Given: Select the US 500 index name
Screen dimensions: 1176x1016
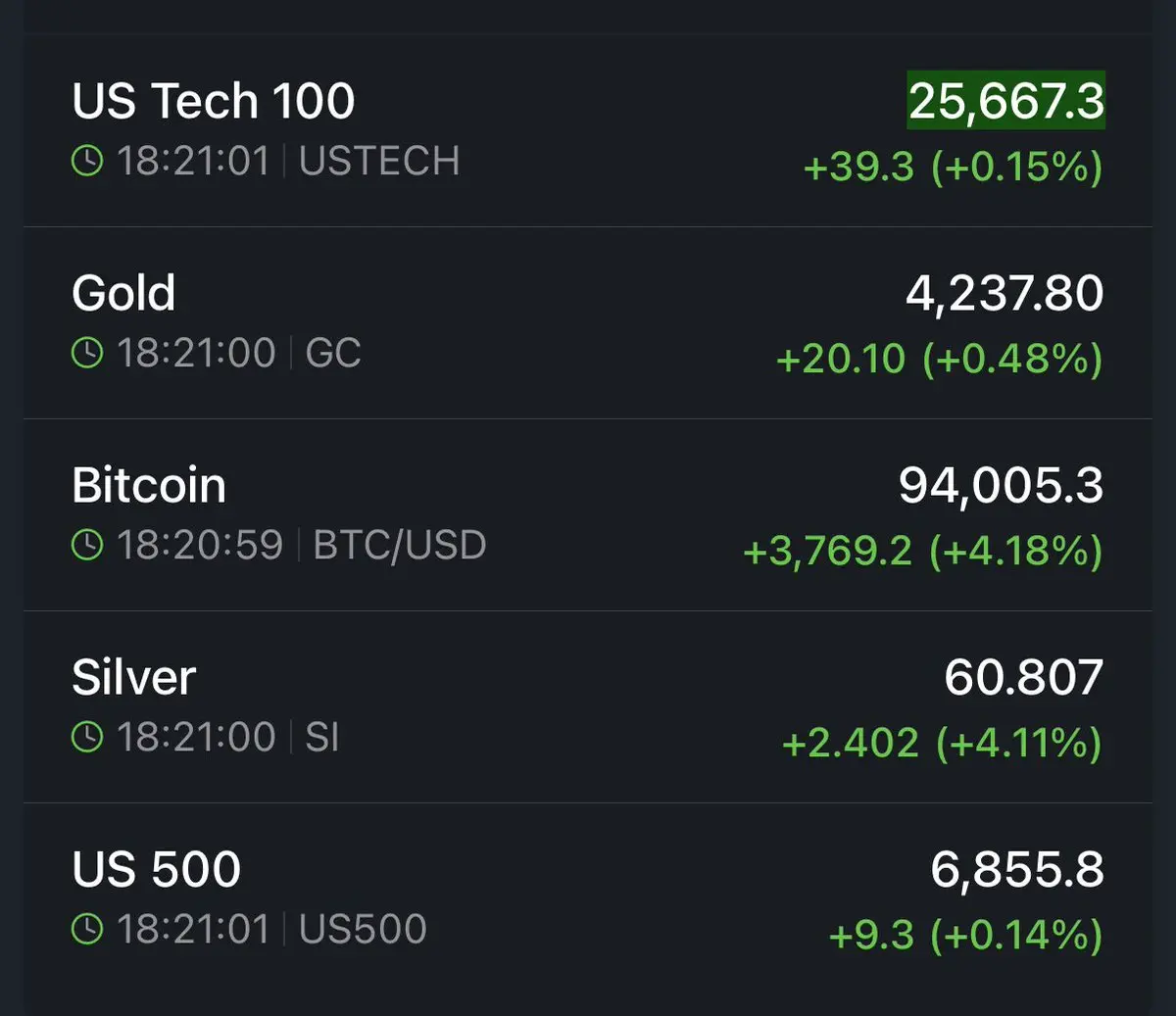Looking at the screenshot, I should [157, 869].
